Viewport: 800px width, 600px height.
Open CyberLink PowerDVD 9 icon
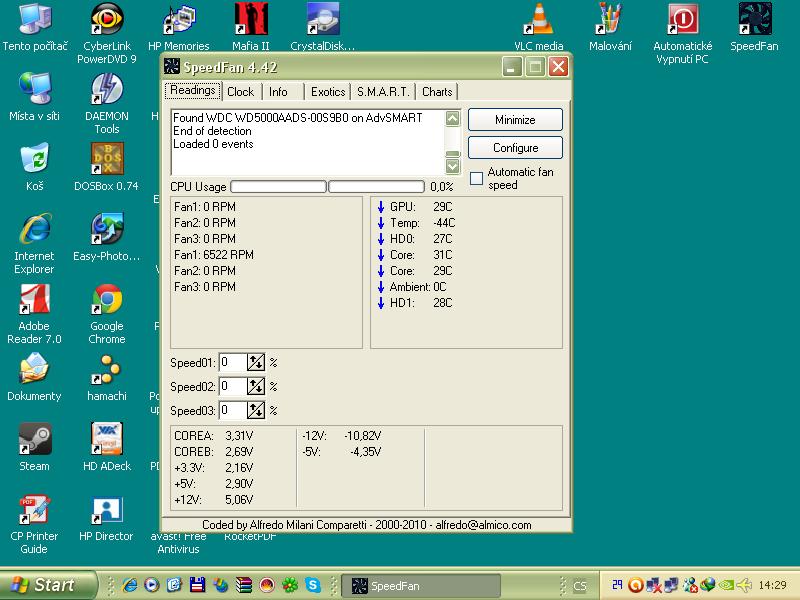[x=107, y=20]
